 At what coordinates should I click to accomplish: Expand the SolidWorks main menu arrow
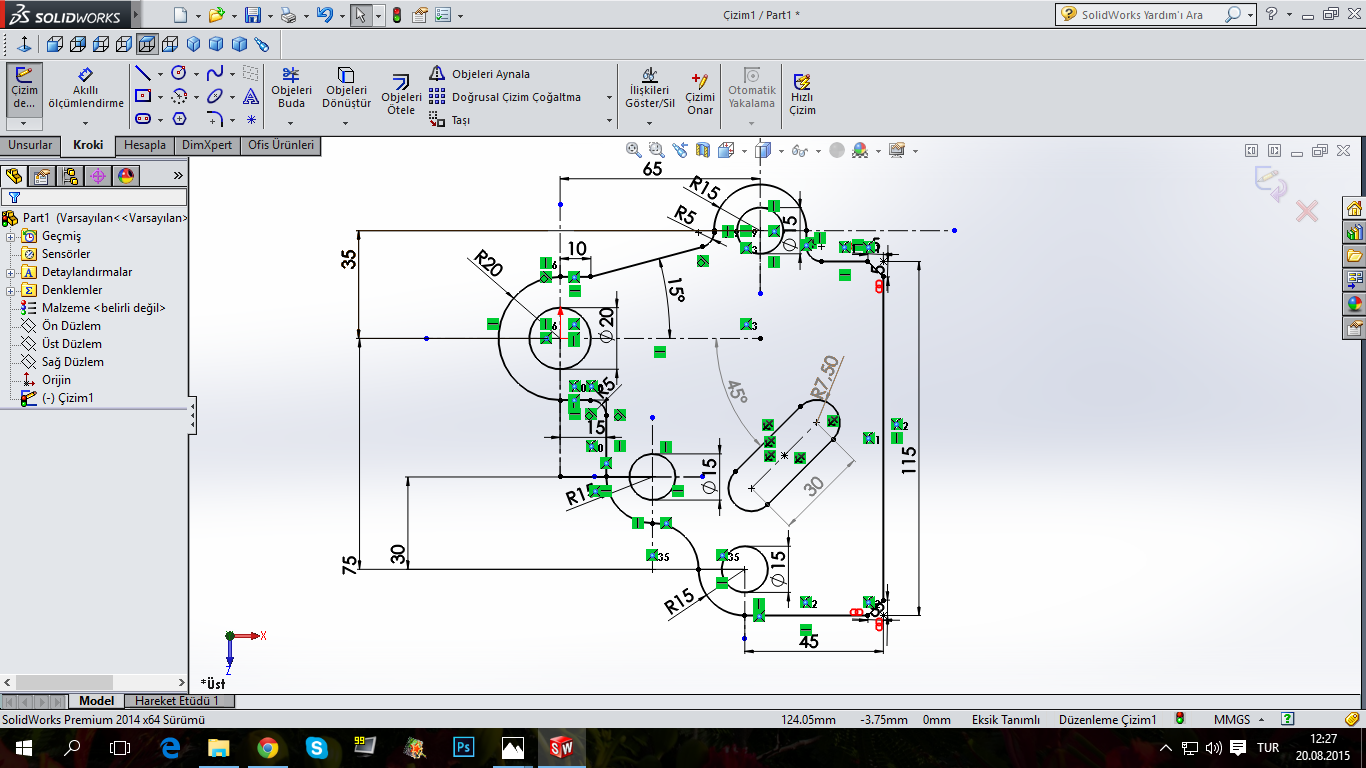pyautogui.click(x=134, y=15)
